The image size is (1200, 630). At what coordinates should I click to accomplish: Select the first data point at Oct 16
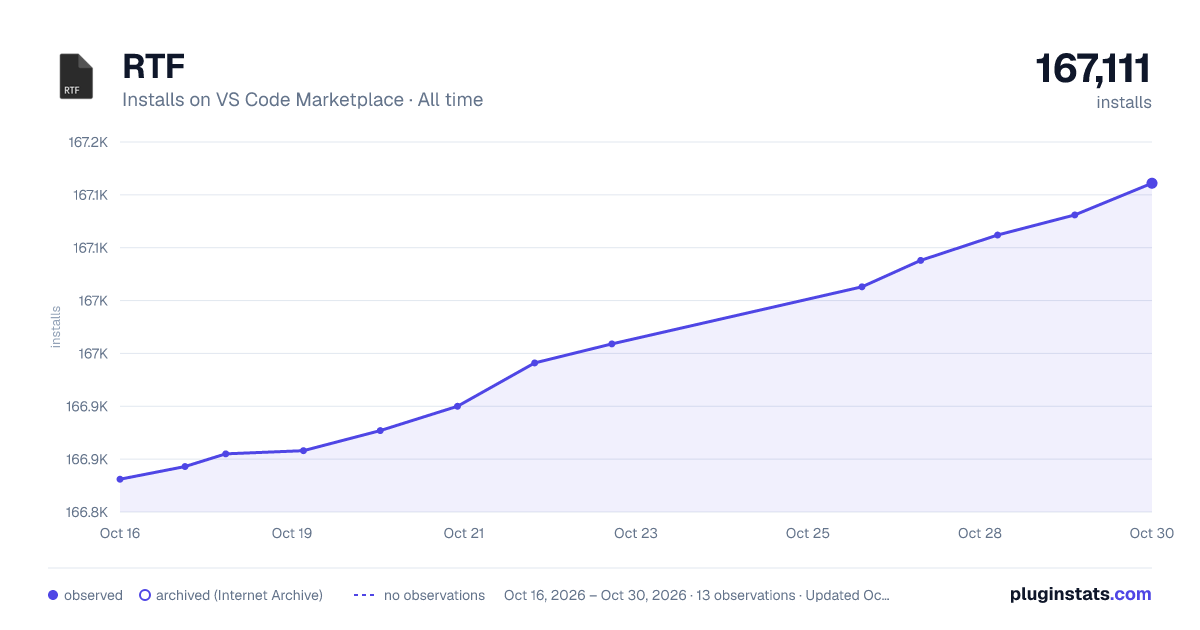pyautogui.click(x=120, y=479)
